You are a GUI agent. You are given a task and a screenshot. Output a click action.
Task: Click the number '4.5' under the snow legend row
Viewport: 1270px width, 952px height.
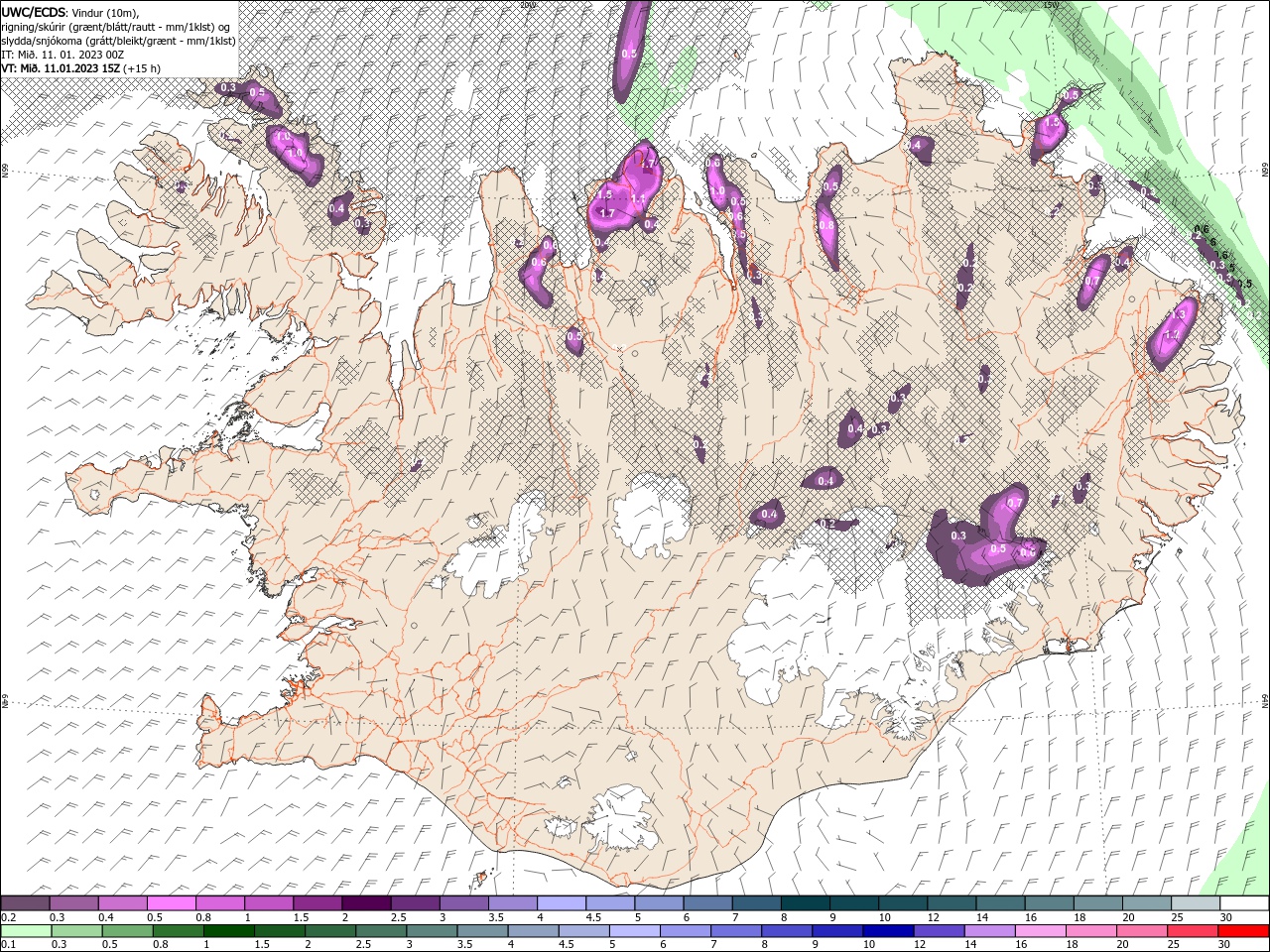593,917
